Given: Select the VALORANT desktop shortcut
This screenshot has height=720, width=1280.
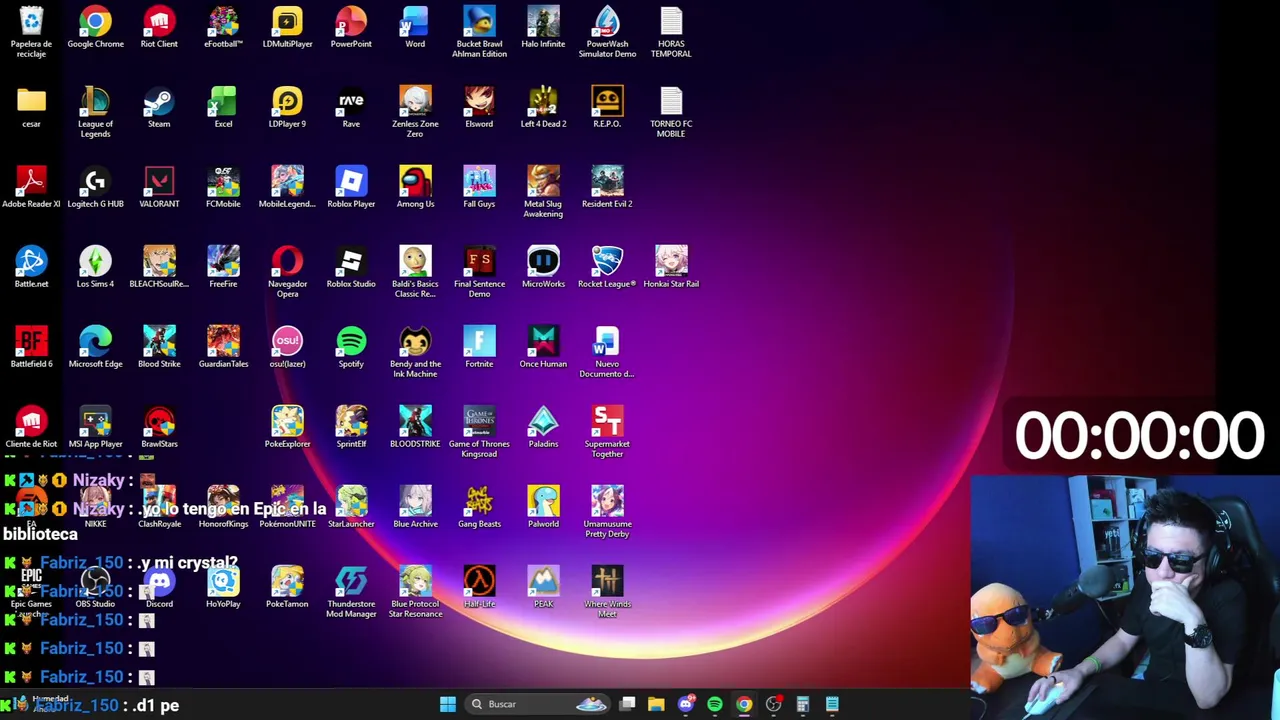Looking at the screenshot, I should [x=159, y=188].
